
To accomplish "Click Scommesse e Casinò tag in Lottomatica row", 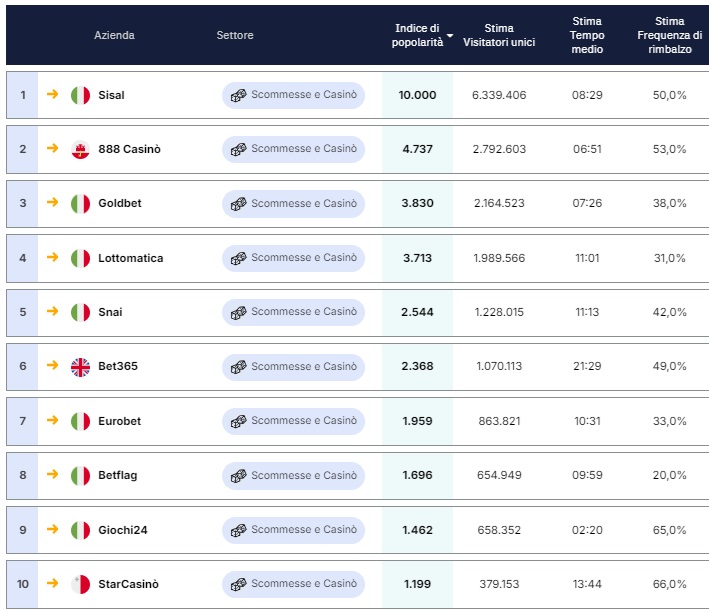I will 293,258.
